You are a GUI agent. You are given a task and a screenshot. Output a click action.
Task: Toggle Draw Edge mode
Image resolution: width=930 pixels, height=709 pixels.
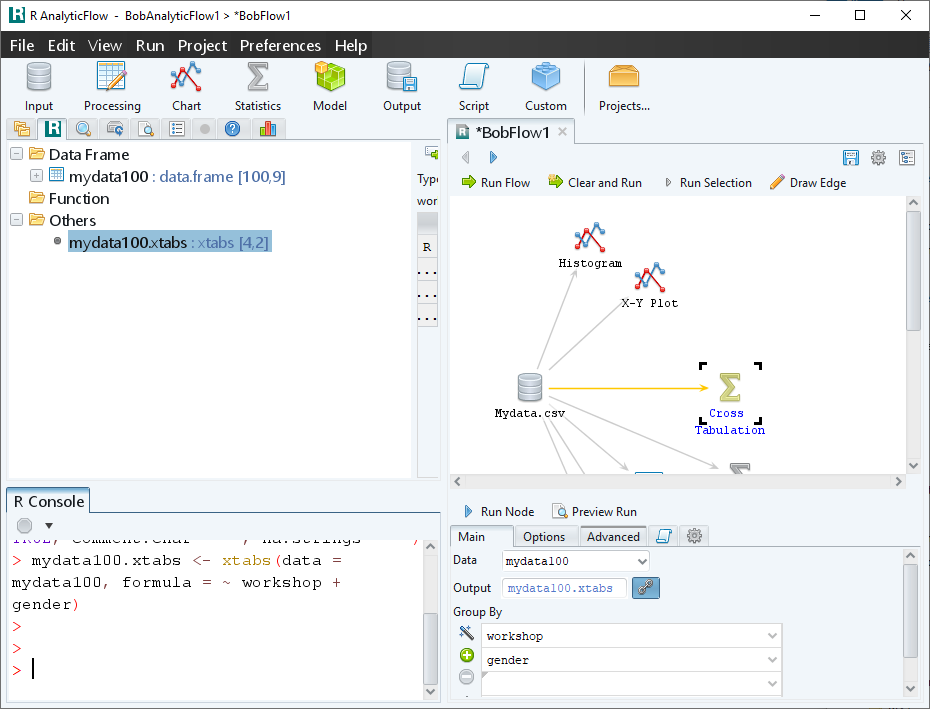(807, 183)
